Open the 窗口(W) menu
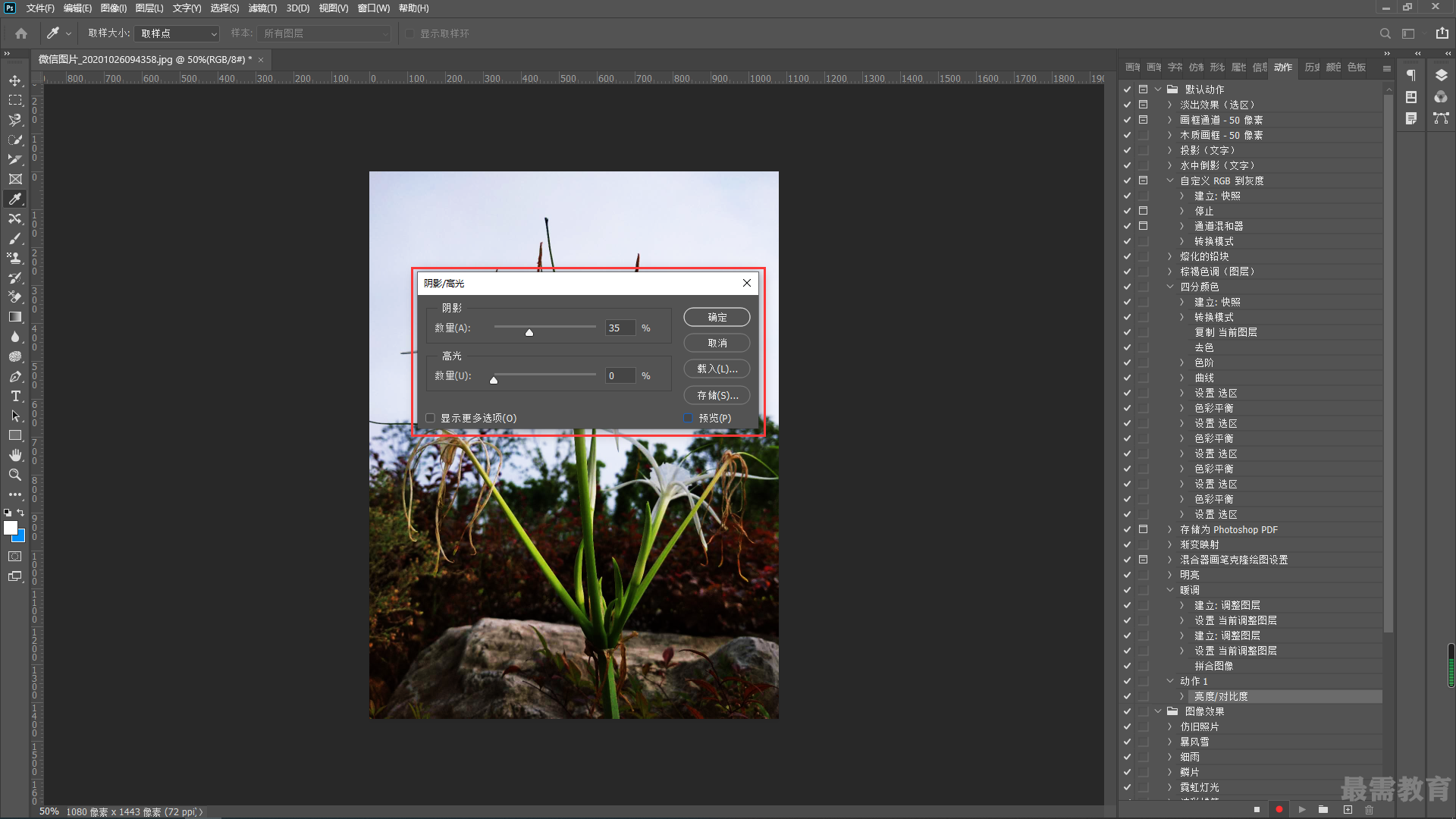 click(x=374, y=8)
